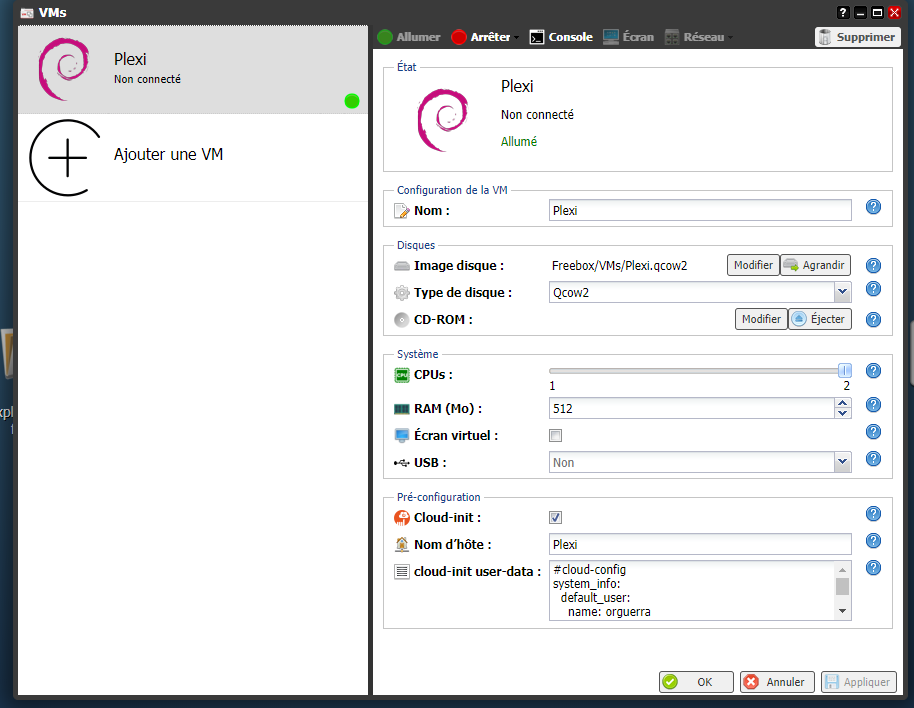Click the Écran virtuel monitor icon
This screenshot has height=708, width=914.
tap(402, 436)
